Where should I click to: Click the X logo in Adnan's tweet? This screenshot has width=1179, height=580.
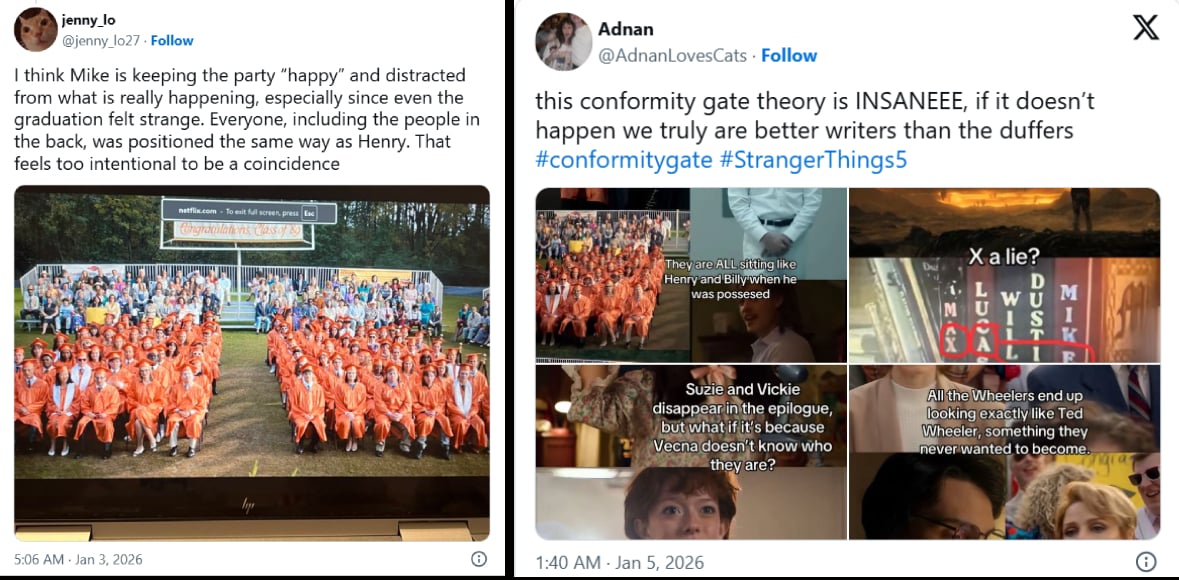click(1145, 28)
